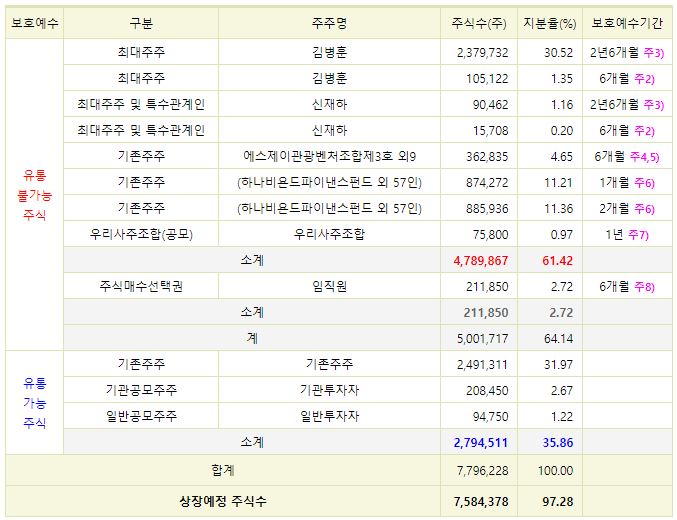Click the 주주명 column header
The image size is (677, 520).
click(x=329, y=23)
